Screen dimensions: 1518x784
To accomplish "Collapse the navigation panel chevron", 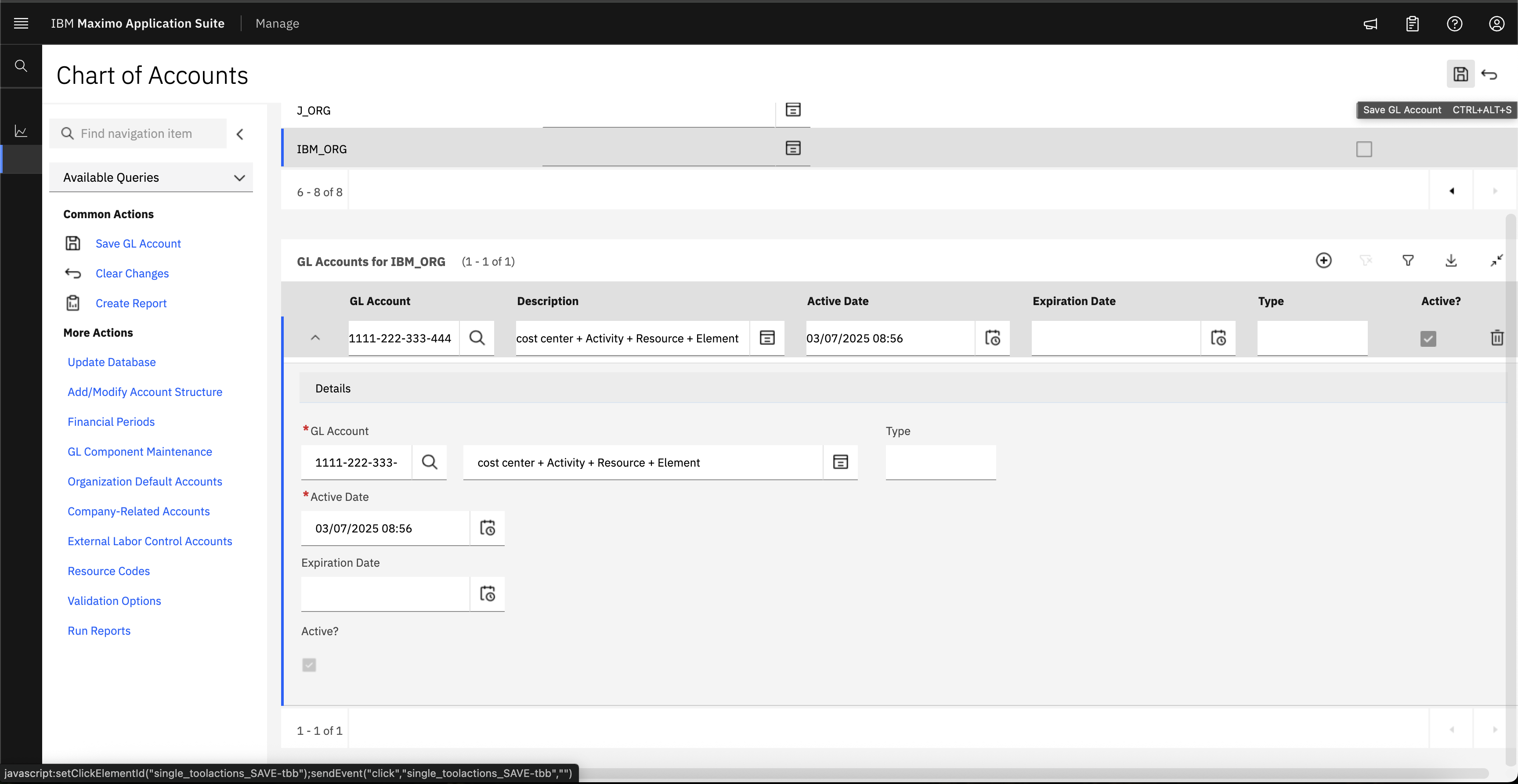I will click(x=240, y=134).
